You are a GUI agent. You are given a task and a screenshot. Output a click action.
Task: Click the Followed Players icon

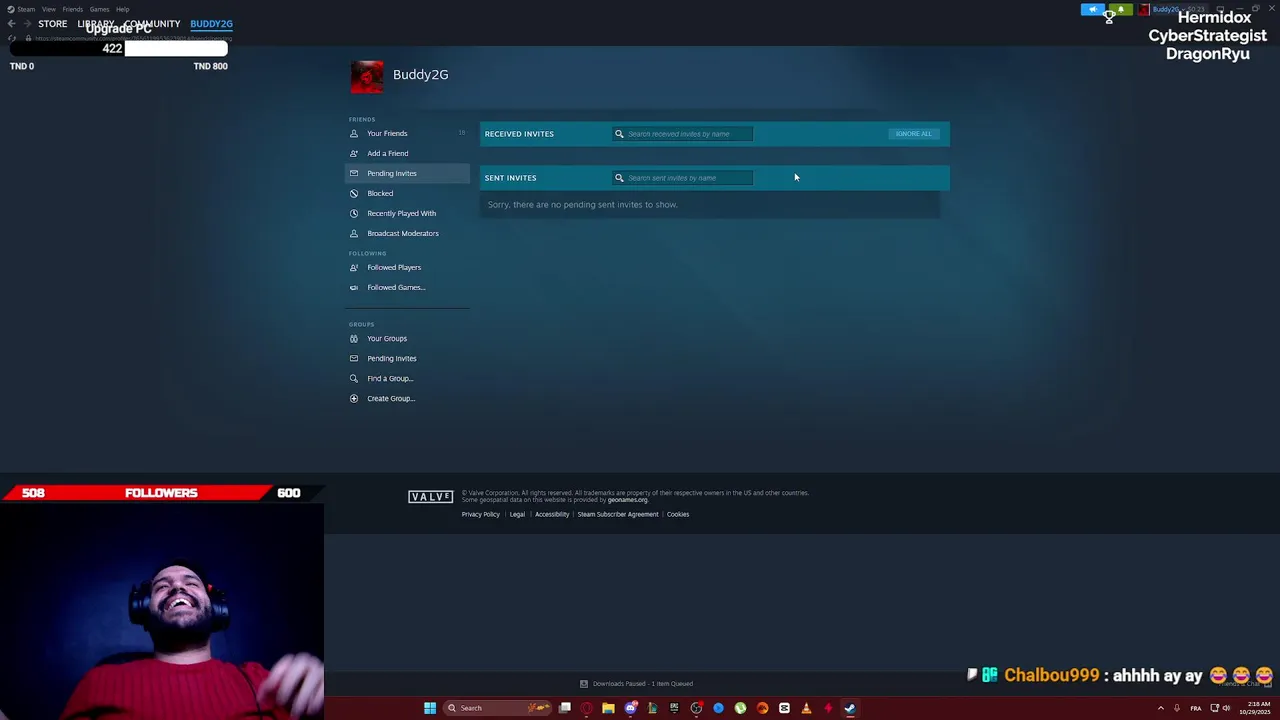coord(353,267)
